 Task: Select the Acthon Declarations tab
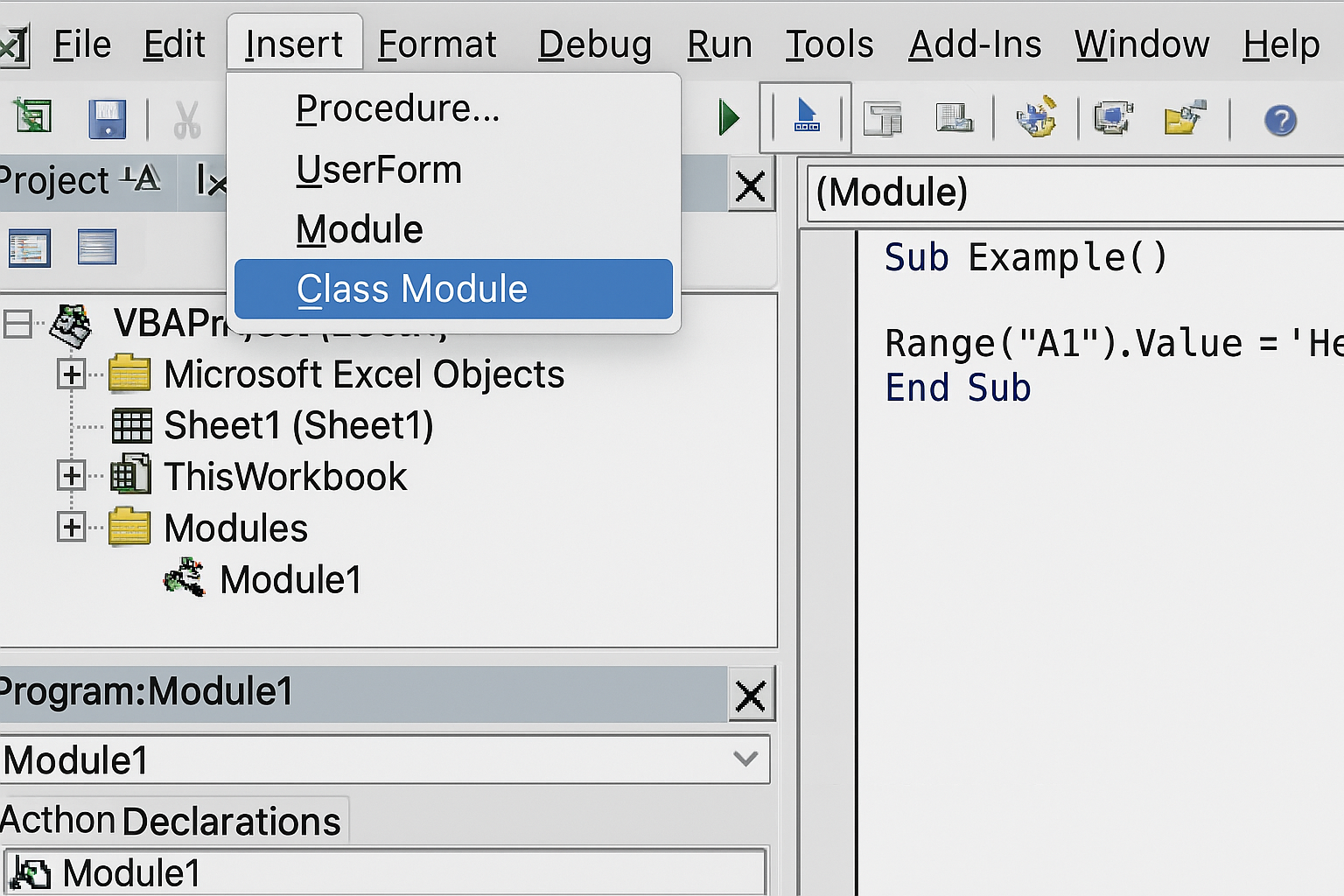coord(171,821)
